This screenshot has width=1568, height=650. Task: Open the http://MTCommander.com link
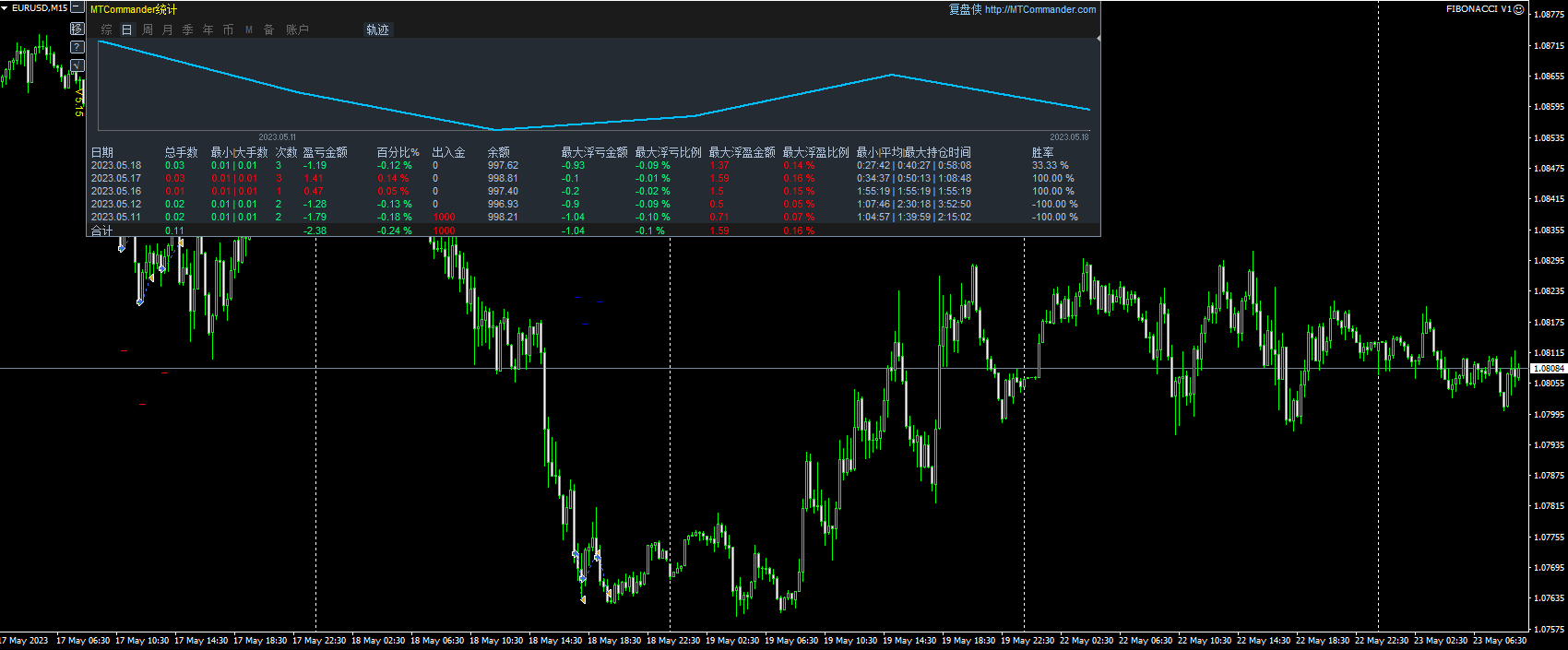[x=1040, y=9]
